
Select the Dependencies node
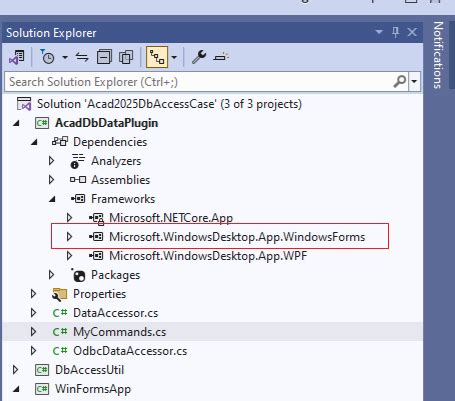coord(110,142)
